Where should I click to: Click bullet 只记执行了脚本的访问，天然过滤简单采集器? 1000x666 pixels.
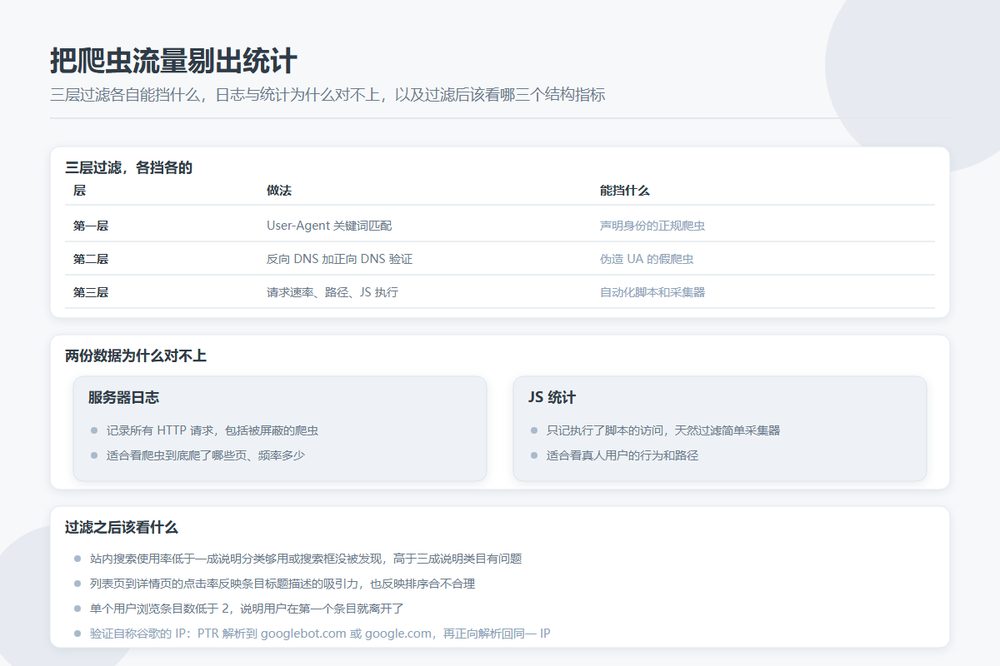[663, 431]
